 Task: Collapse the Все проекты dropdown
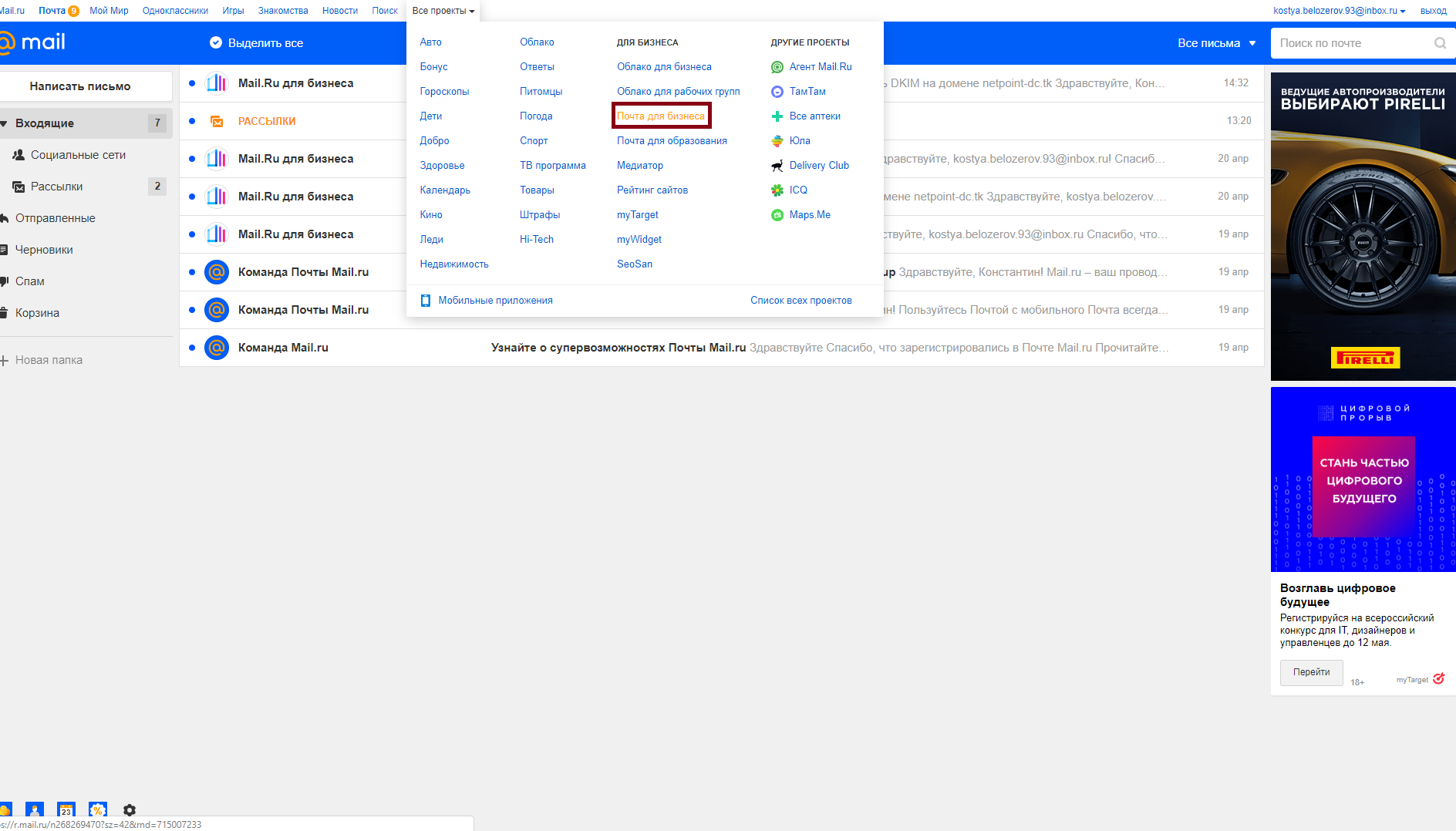pos(443,11)
